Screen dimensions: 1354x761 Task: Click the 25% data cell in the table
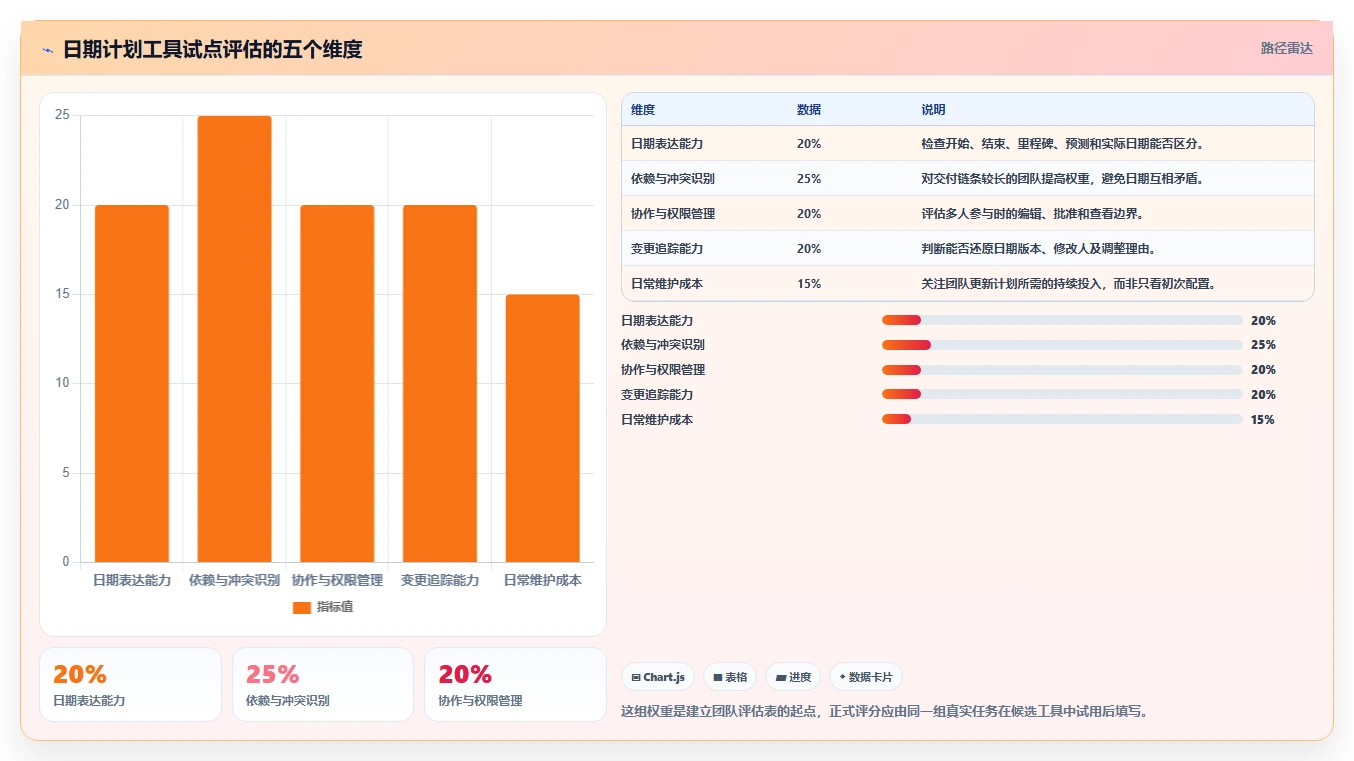pyautogui.click(x=849, y=178)
